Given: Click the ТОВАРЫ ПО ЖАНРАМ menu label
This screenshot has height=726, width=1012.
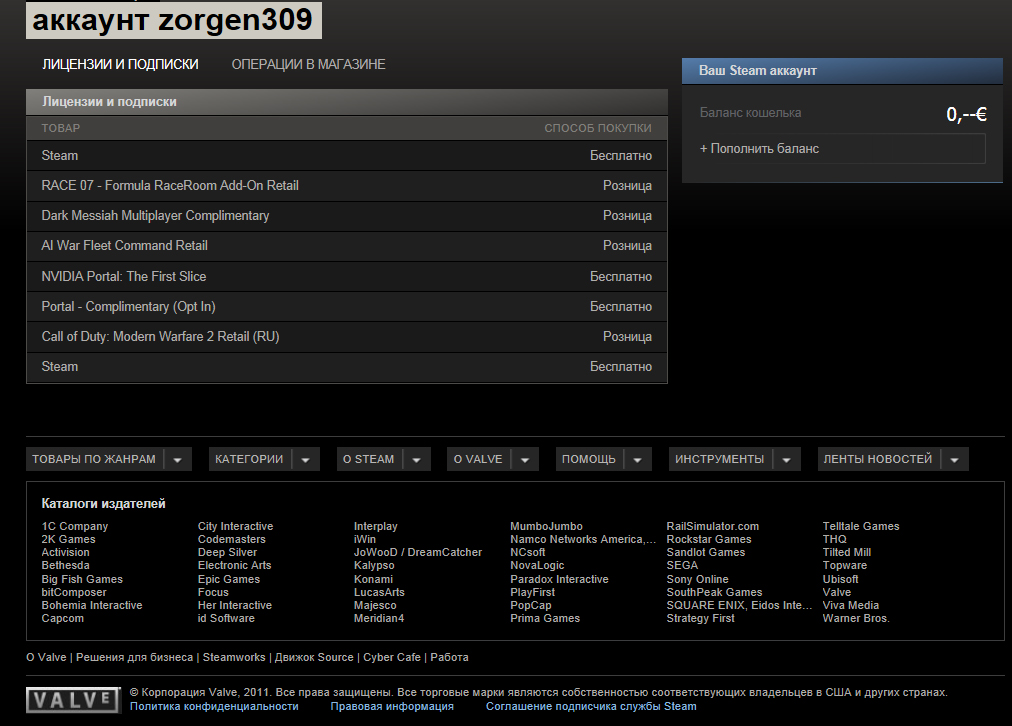Looking at the screenshot, I should (94, 459).
